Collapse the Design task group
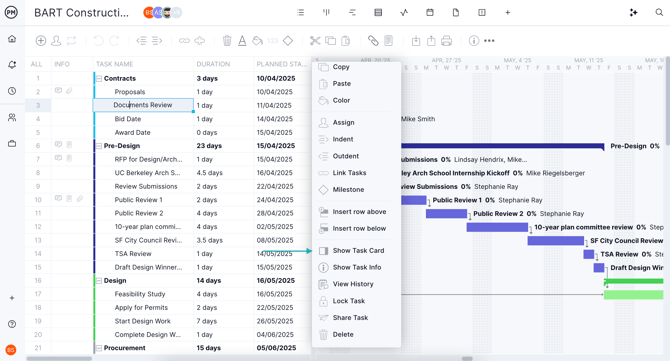This screenshot has height=361, width=670. coord(99,281)
